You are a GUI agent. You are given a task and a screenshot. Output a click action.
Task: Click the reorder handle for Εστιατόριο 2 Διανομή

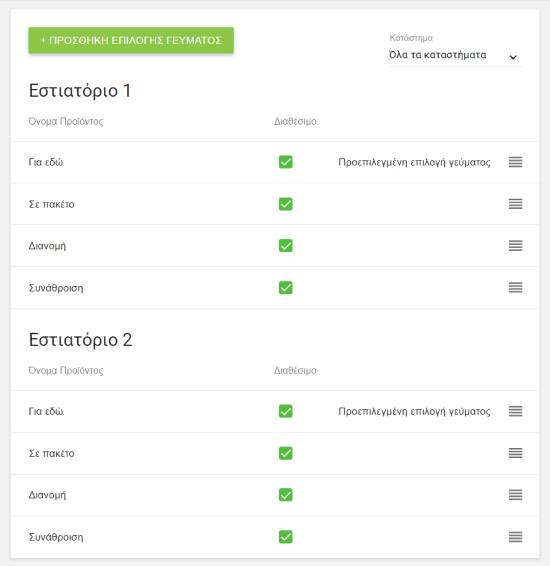[515, 495]
